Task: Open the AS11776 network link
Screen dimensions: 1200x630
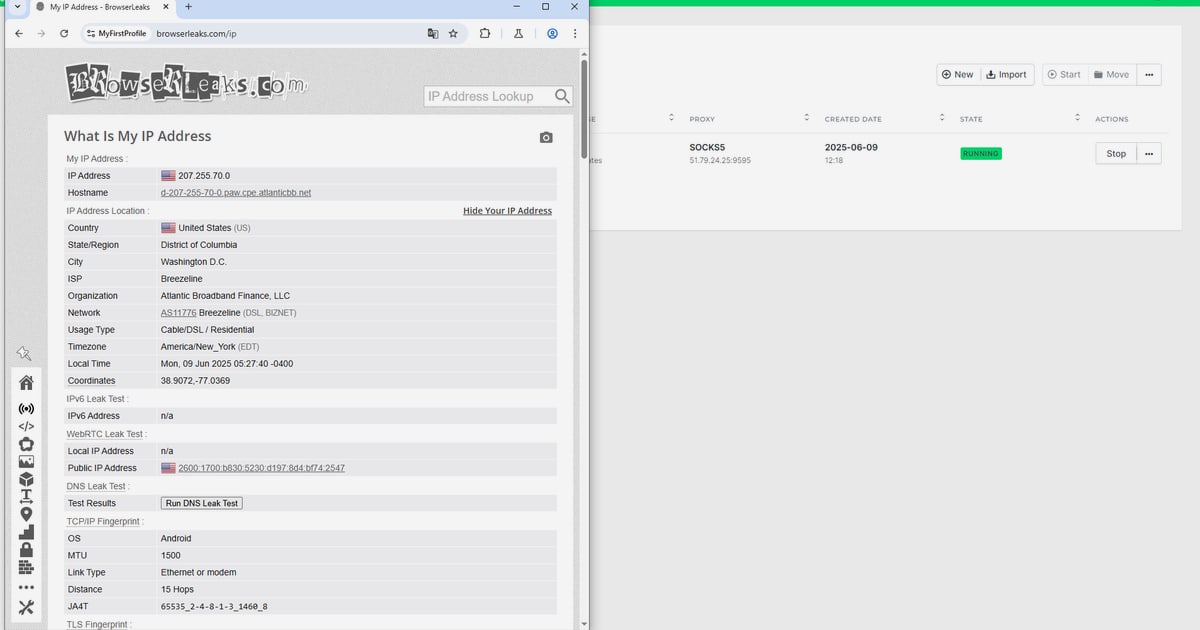Action: click(178, 313)
